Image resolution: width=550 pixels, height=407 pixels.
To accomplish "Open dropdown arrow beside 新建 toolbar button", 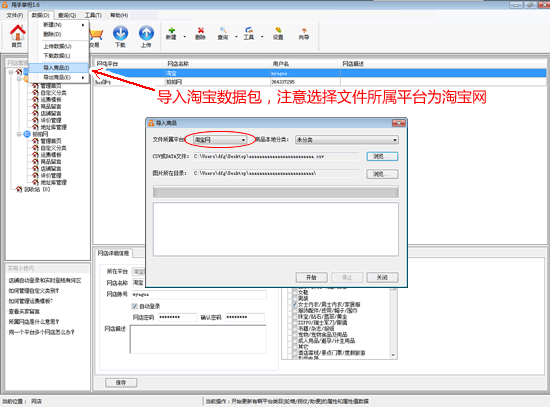I will pos(185,37).
